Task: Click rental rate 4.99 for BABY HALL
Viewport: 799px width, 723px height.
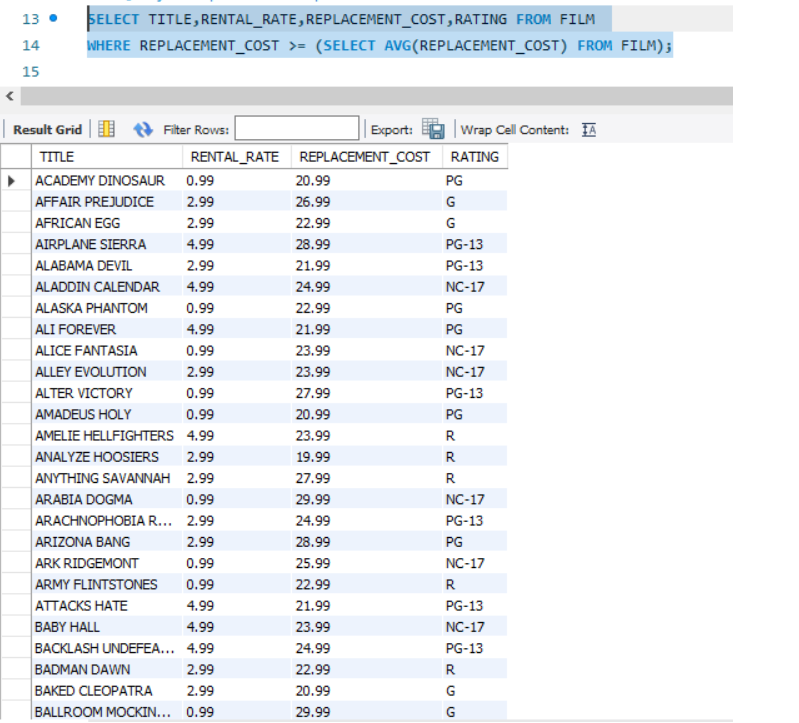Action: [x=236, y=627]
